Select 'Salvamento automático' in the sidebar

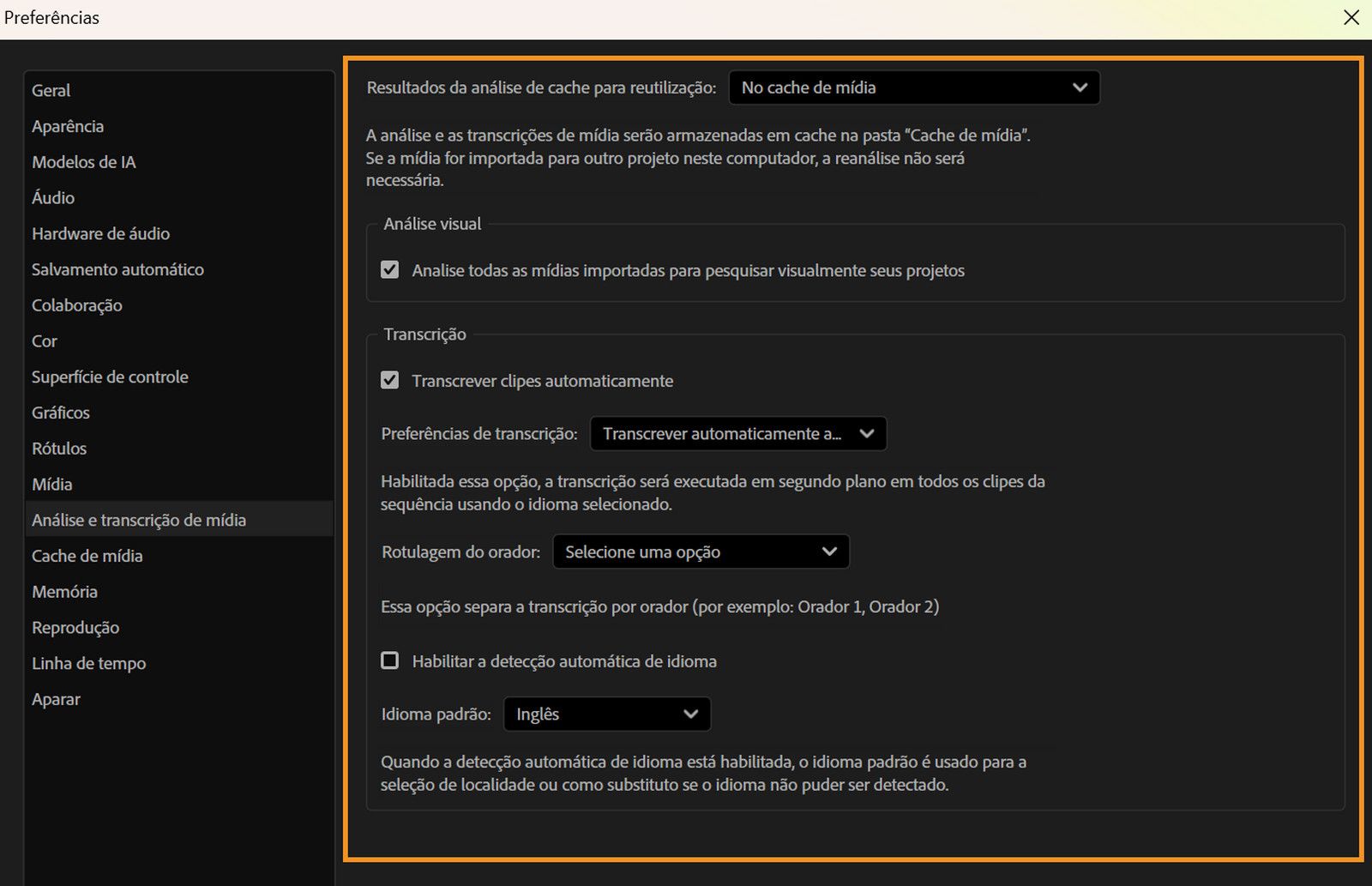[117, 268]
